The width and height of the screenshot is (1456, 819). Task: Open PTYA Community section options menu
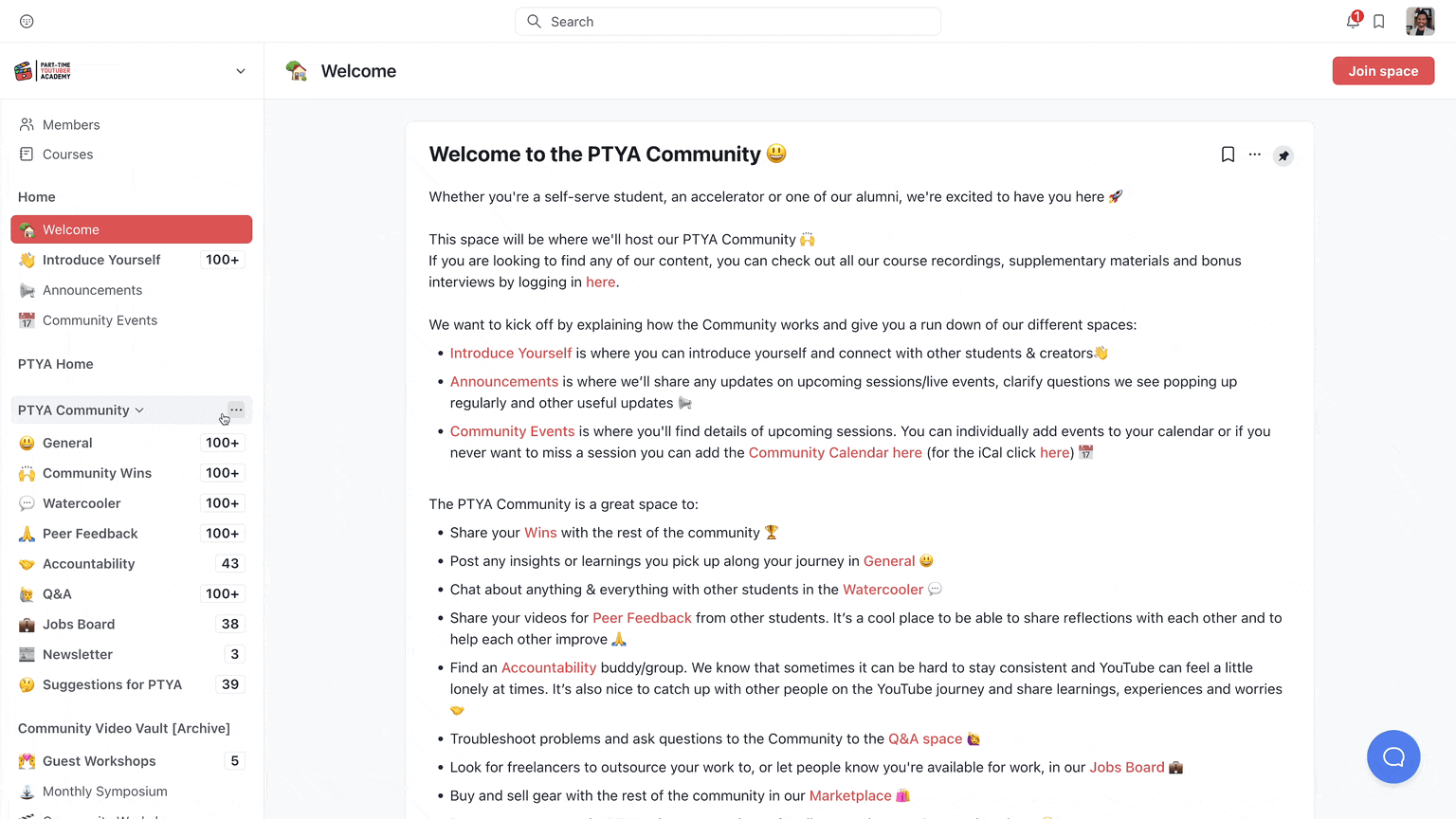pos(236,409)
